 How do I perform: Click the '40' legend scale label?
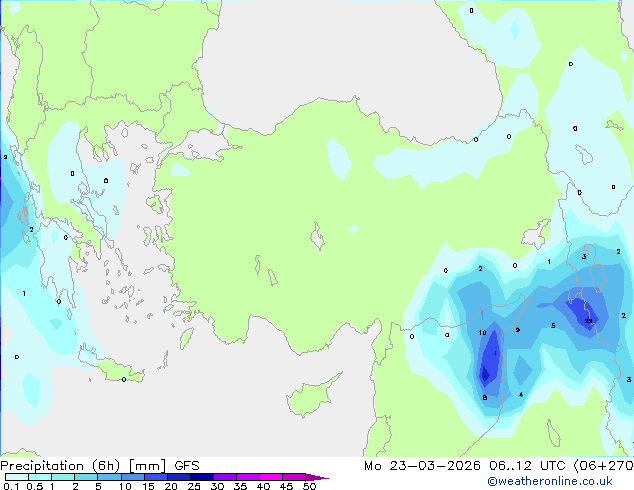pos(263,486)
